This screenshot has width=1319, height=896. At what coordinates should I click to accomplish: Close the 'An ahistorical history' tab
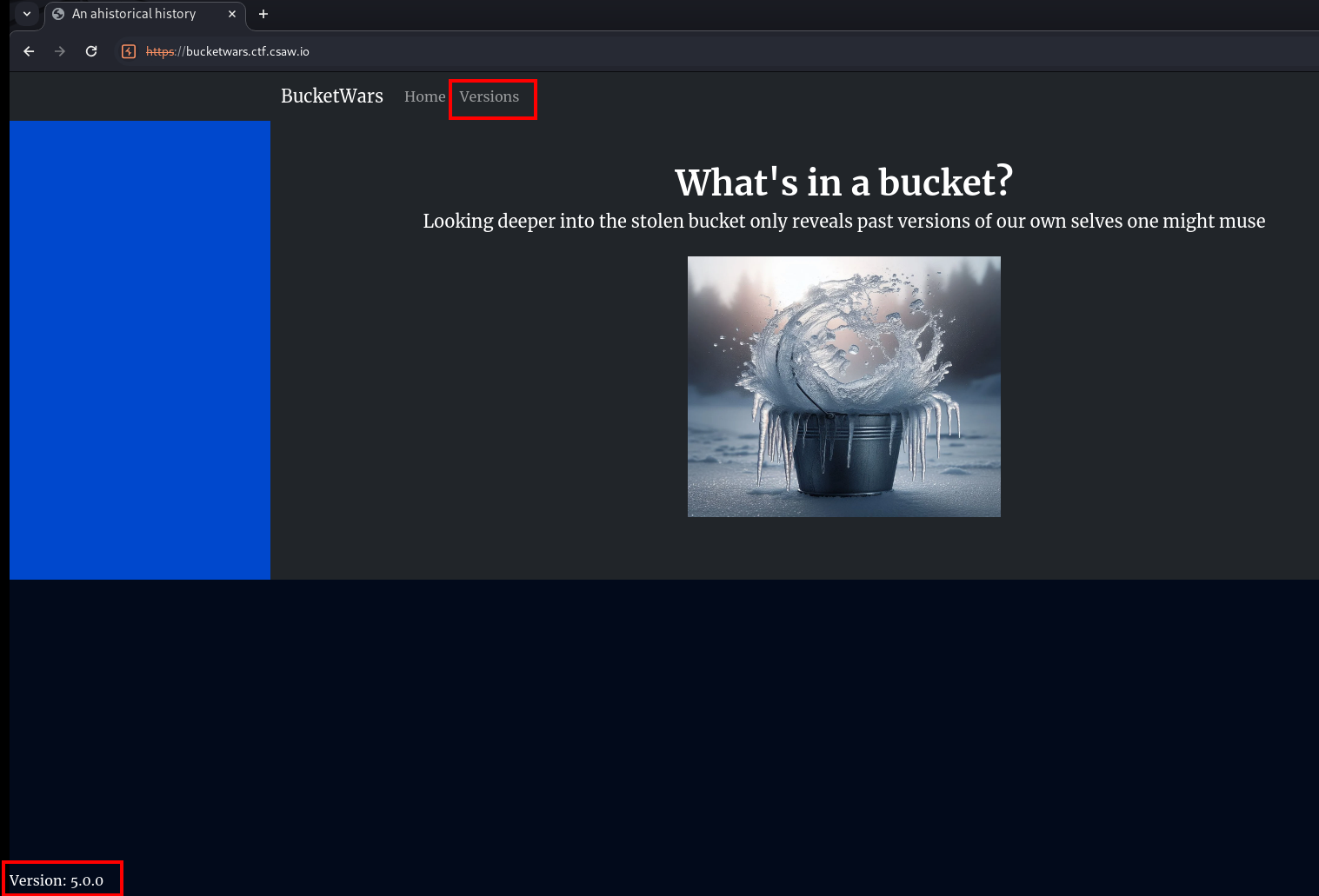(232, 14)
